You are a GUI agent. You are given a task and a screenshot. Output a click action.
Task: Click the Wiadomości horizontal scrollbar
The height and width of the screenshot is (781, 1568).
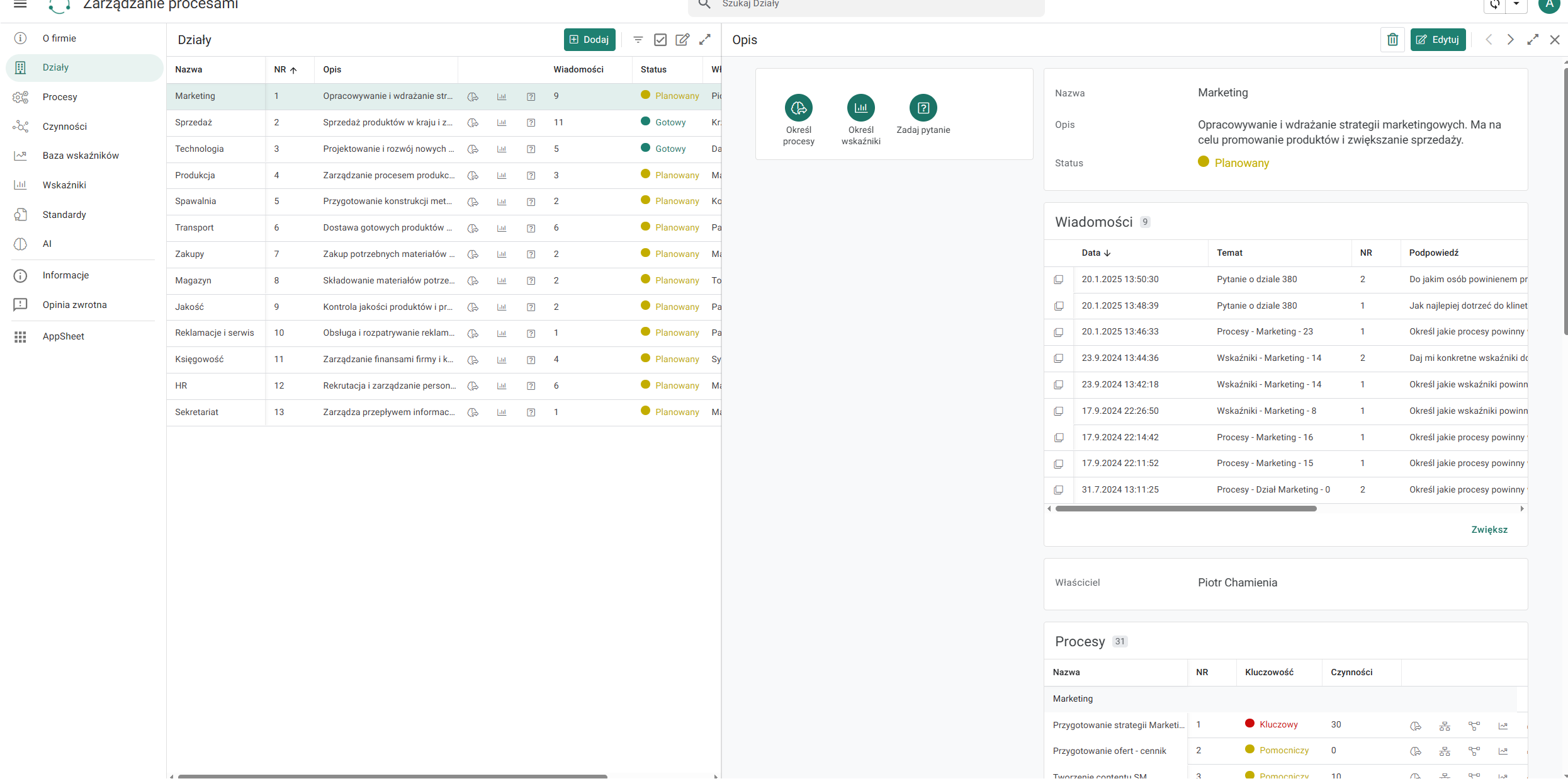click(1186, 509)
